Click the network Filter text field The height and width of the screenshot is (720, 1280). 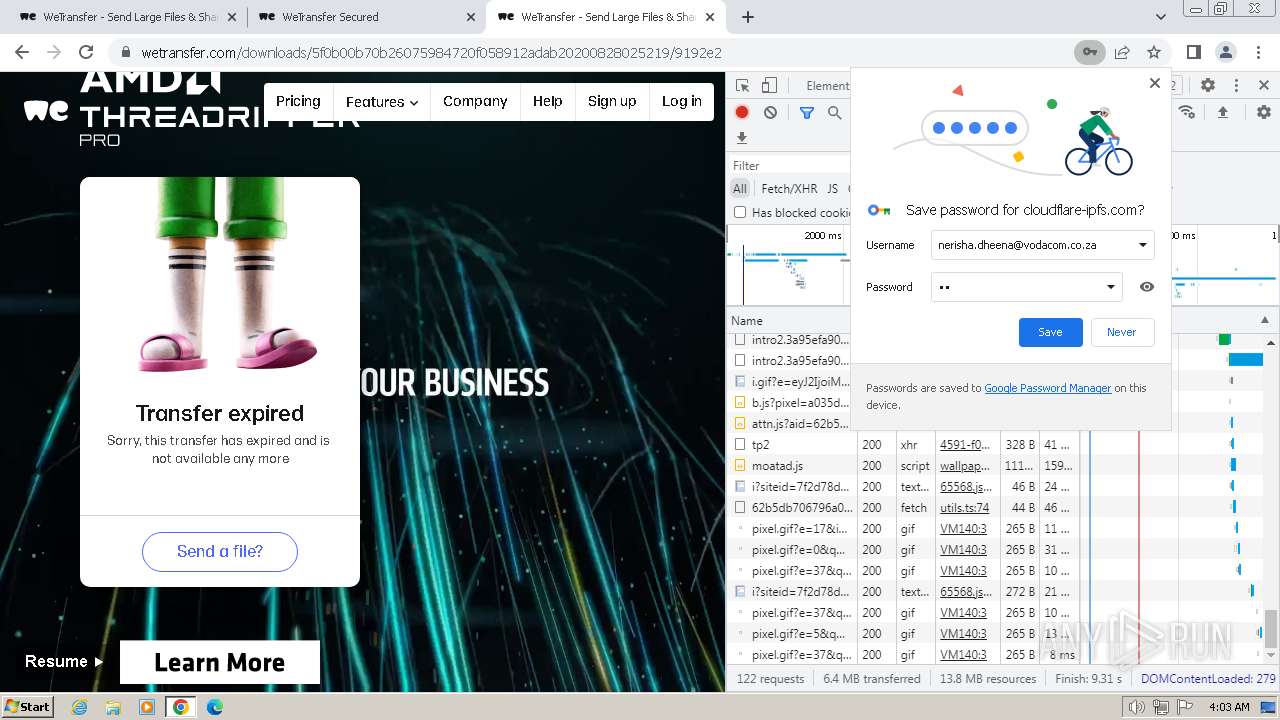pyautogui.click(x=790, y=166)
